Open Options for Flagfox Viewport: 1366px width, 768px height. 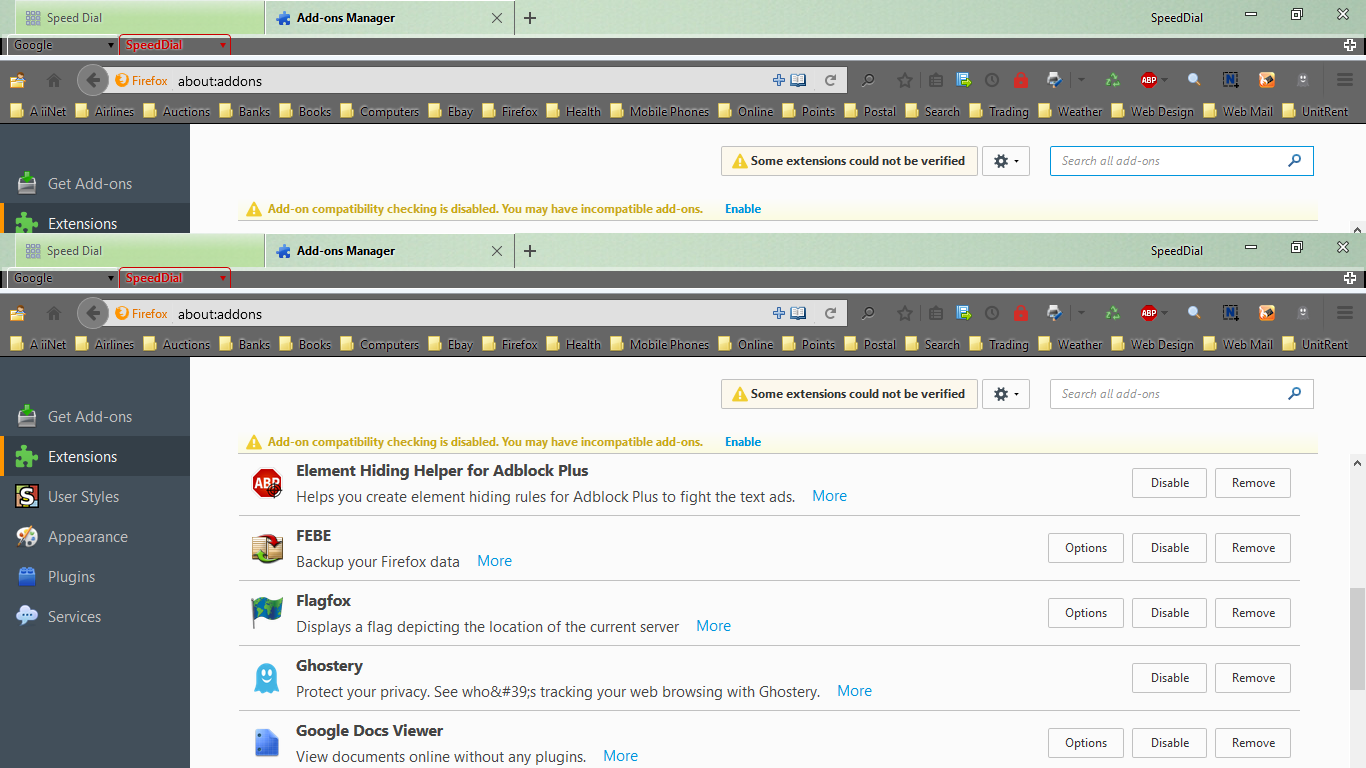[x=1086, y=613]
